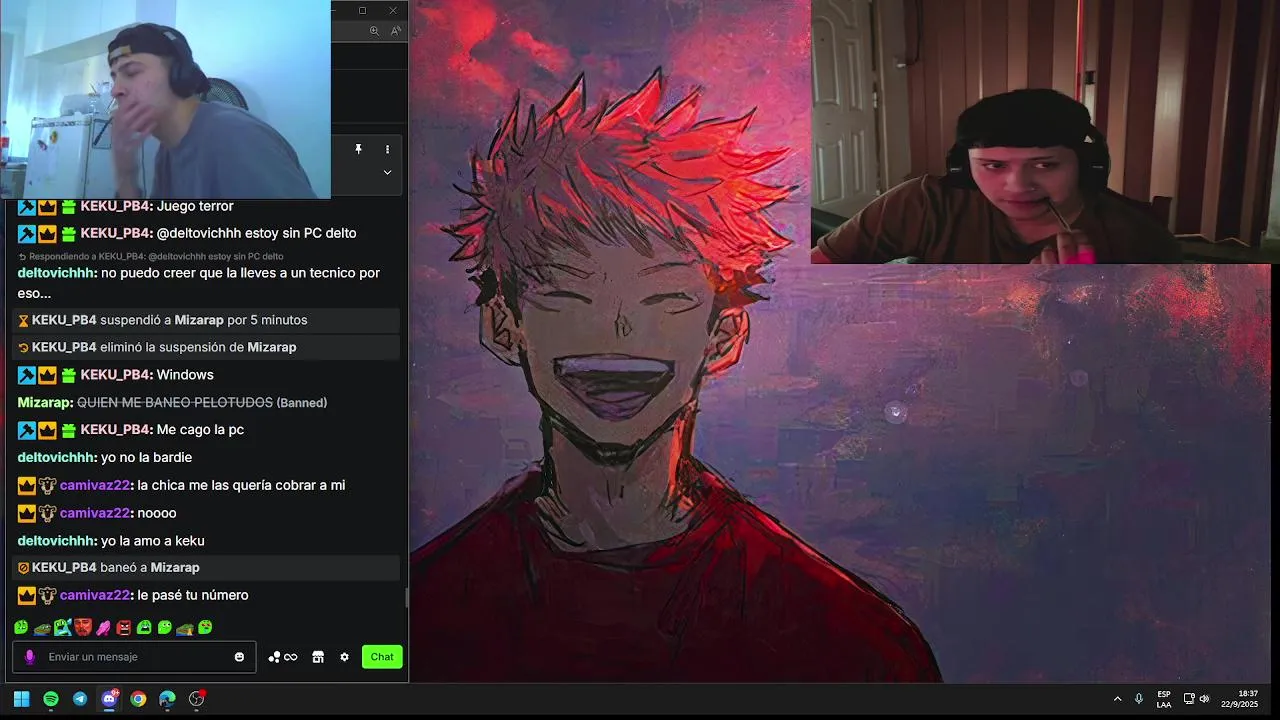This screenshot has width=1280, height=720.
Task: Select the pink emote in emote row
Action: (103, 627)
